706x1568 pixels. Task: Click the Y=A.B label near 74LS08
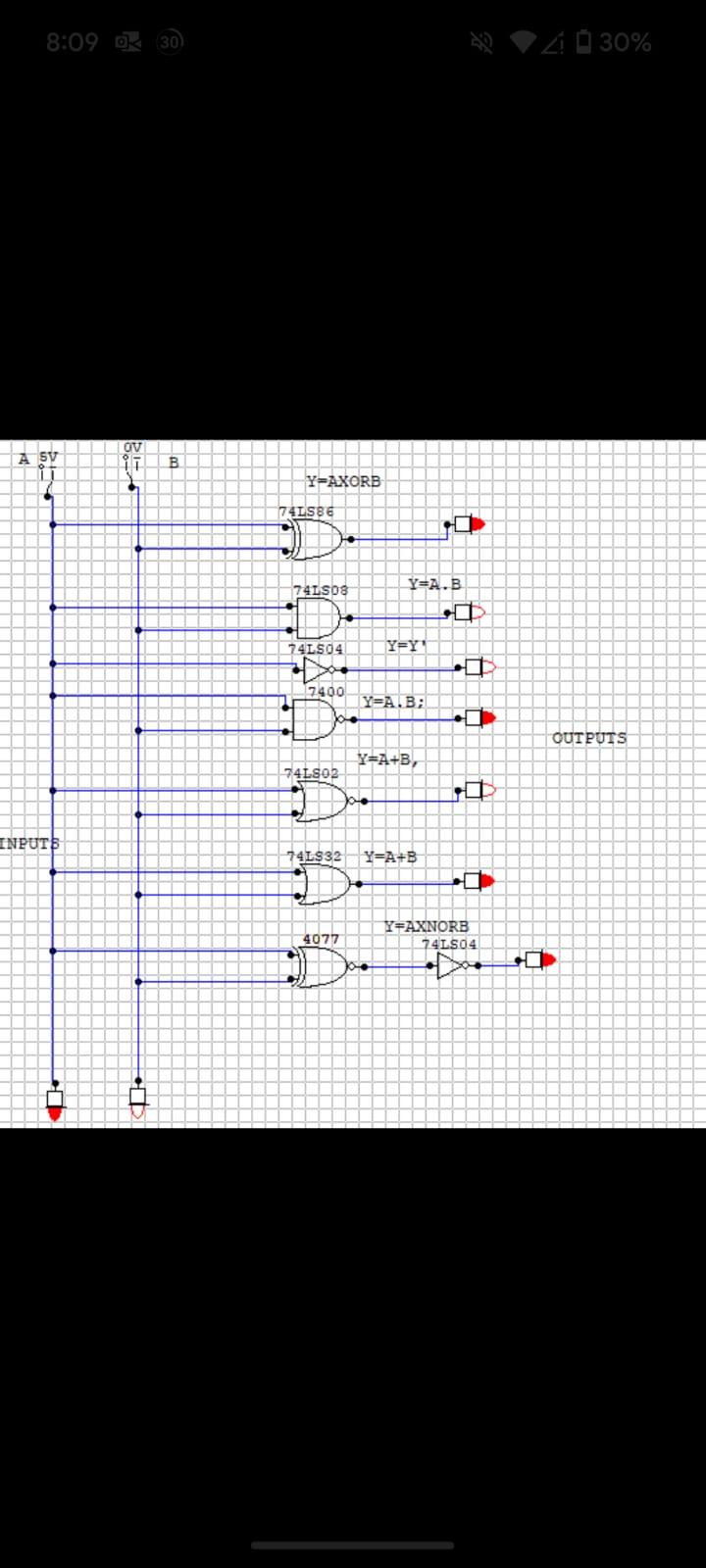434,584
